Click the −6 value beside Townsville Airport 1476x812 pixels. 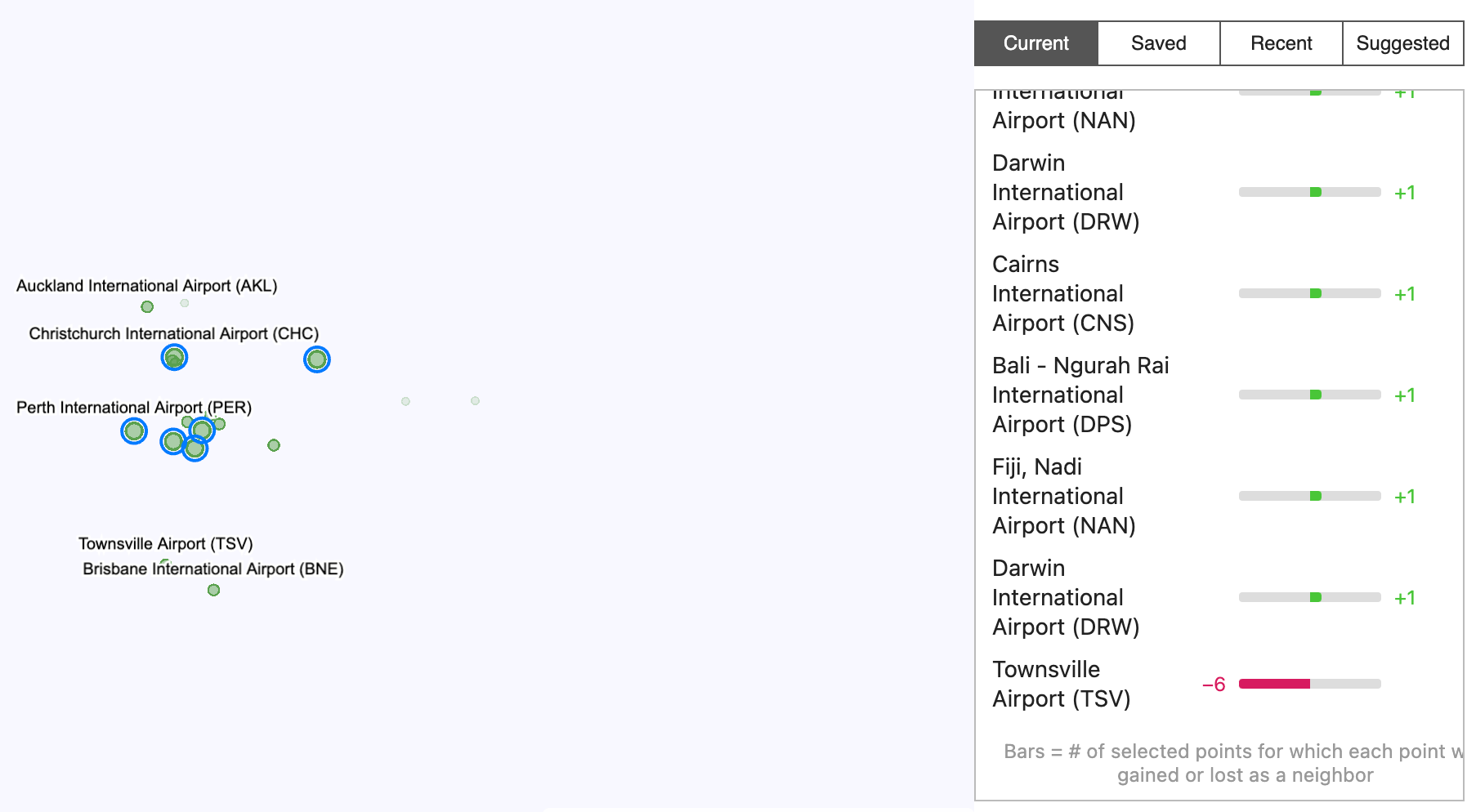coord(1214,685)
